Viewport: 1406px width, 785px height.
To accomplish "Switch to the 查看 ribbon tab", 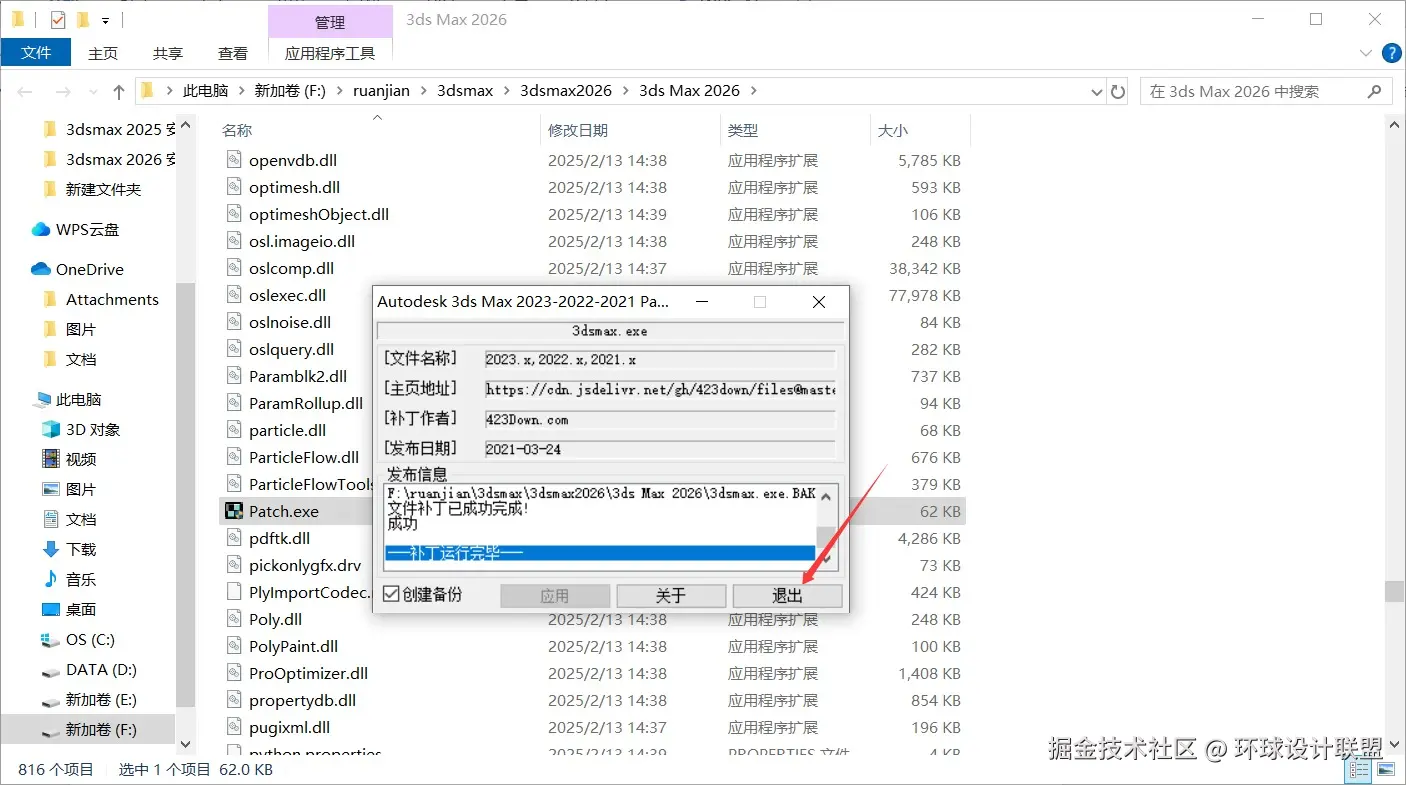I will click(233, 53).
